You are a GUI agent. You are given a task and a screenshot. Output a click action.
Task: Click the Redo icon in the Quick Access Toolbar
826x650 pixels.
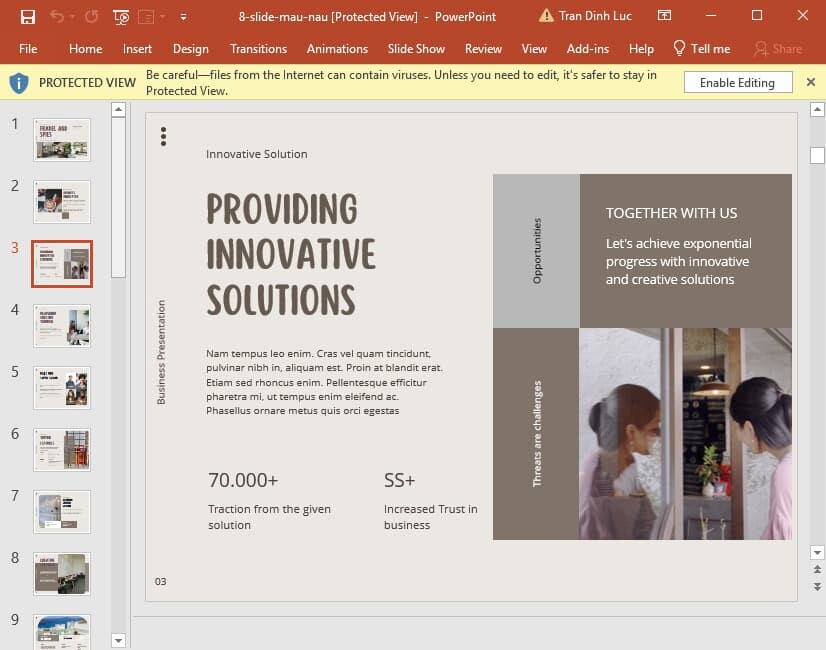click(x=92, y=16)
